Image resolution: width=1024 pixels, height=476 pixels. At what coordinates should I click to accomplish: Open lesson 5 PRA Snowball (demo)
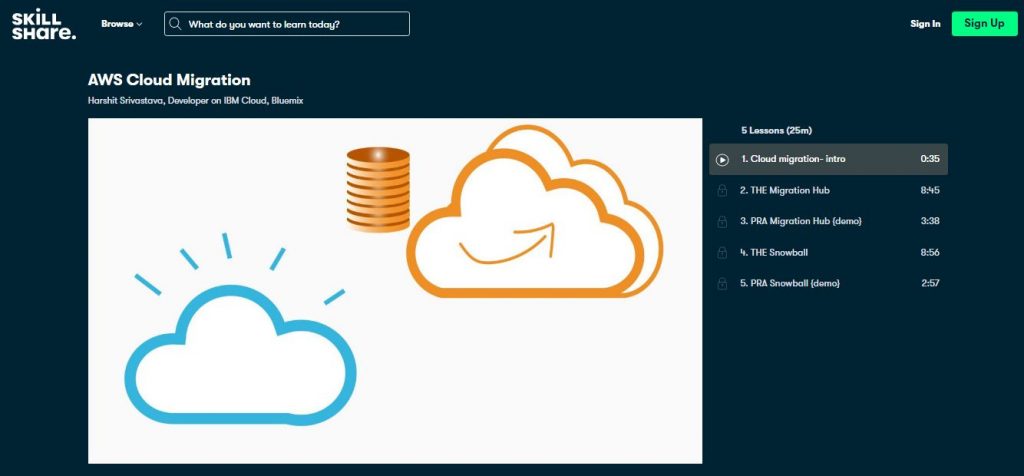(790, 283)
